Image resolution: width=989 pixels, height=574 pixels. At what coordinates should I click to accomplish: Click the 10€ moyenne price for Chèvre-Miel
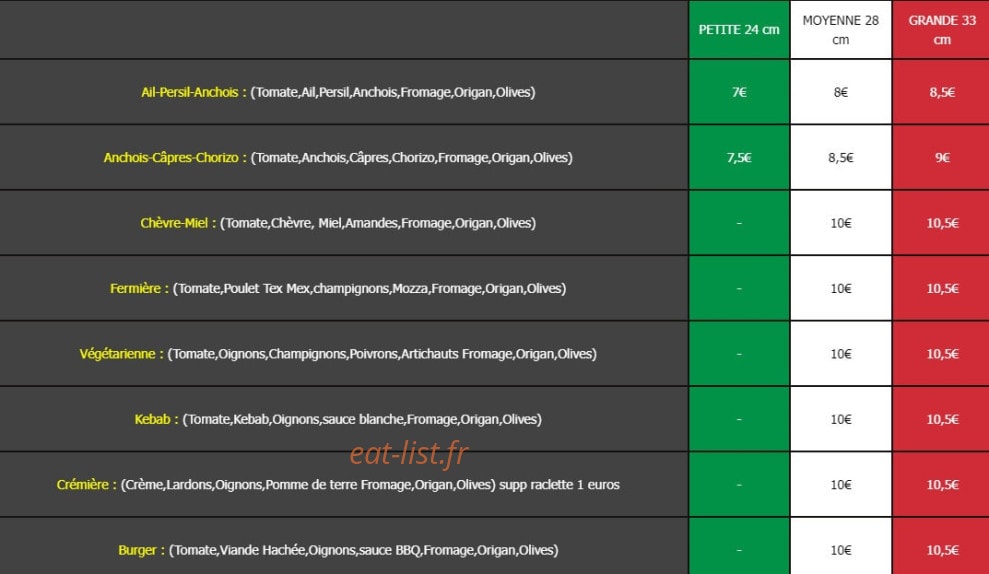[840, 223]
